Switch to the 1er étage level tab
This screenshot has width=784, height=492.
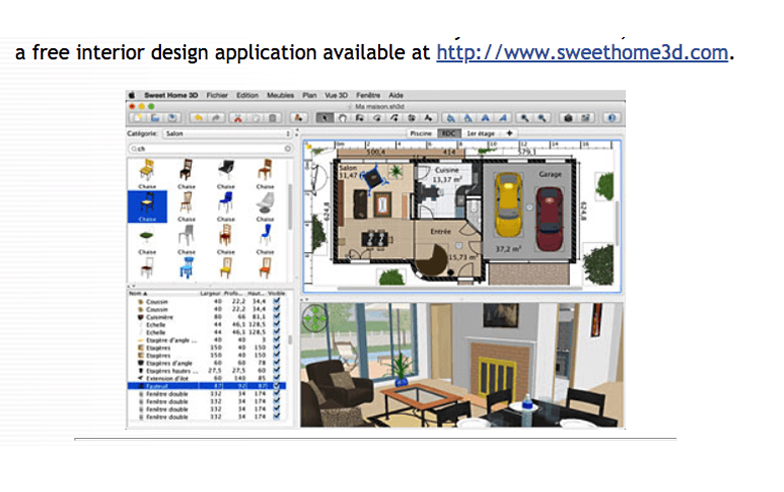tap(480, 134)
